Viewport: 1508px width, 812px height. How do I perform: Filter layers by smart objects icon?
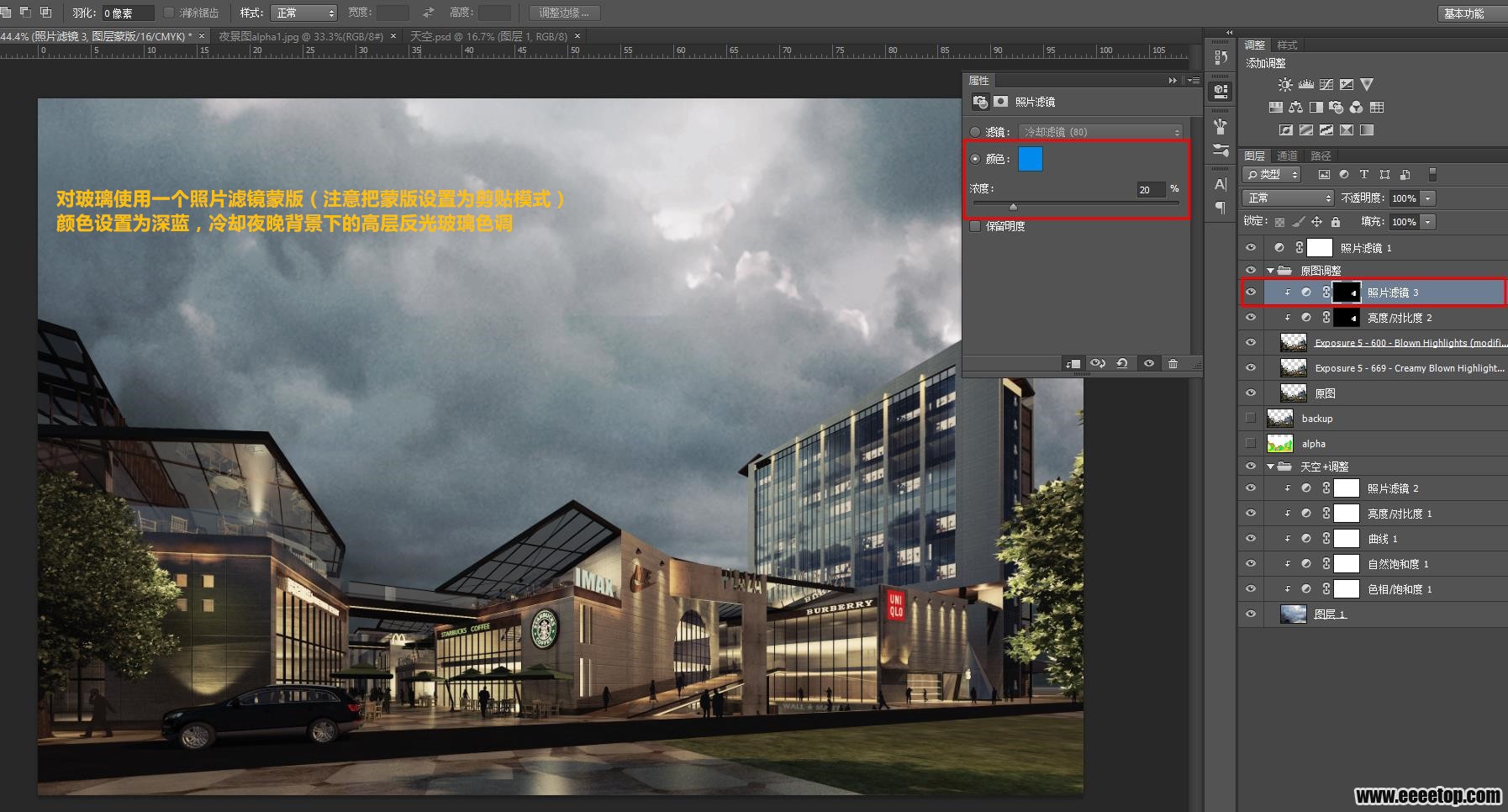(1405, 174)
